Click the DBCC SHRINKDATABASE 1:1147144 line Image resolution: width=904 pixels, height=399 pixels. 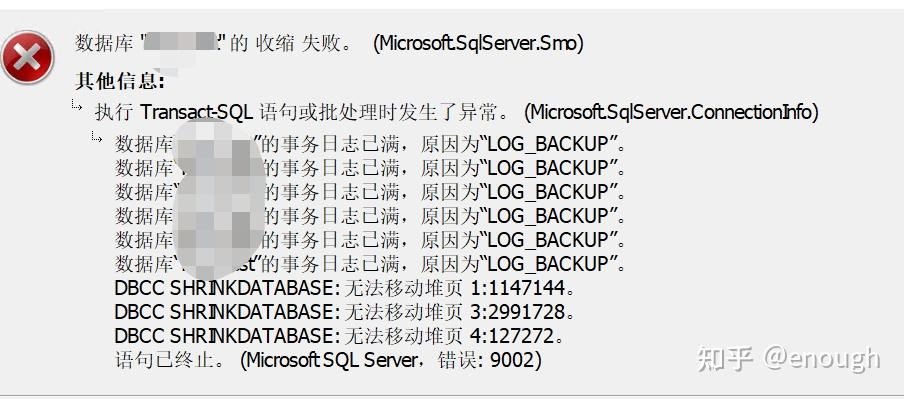click(345, 288)
